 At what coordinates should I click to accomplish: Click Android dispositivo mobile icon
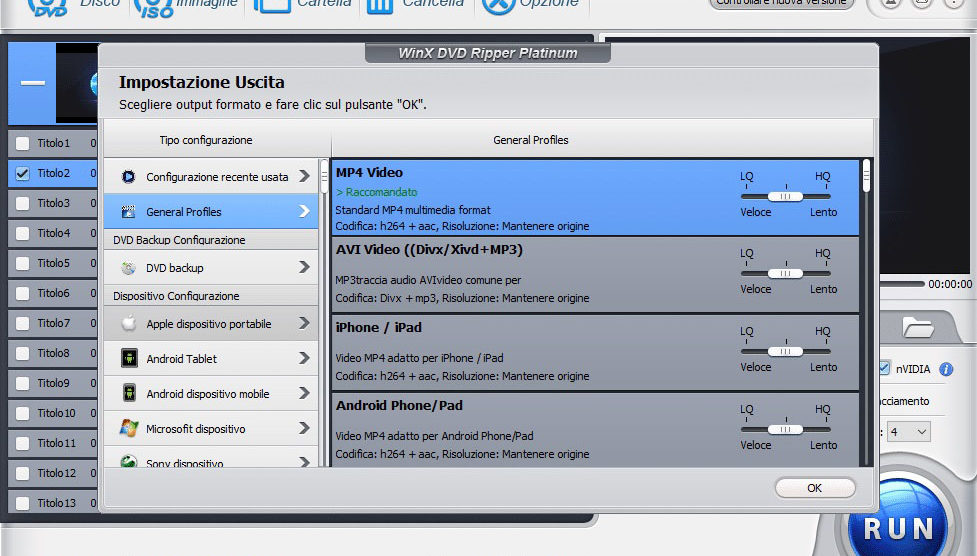(x=129, y=393)
